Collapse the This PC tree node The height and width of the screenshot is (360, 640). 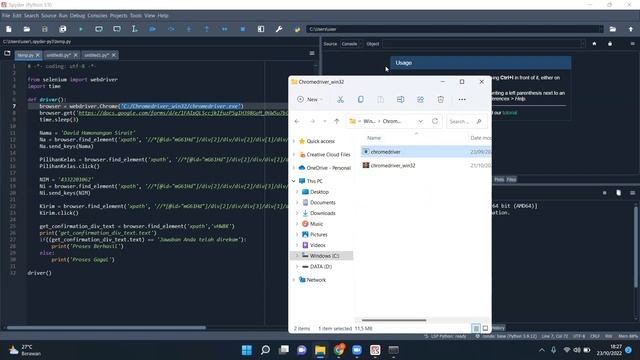294,181
